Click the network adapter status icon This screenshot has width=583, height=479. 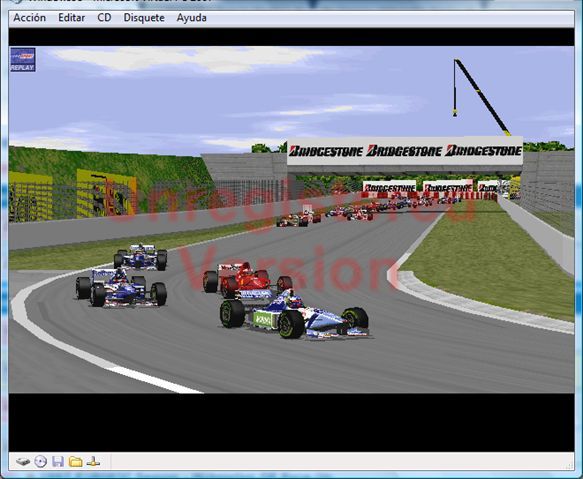[93, 462]
